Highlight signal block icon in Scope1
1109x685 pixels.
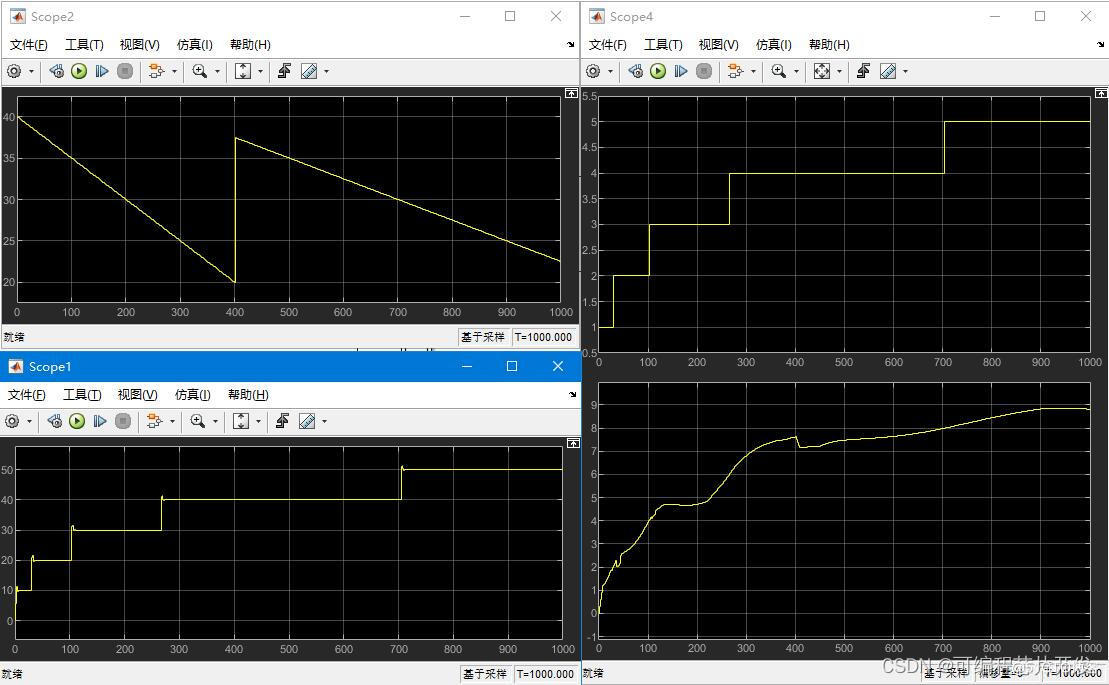[153, 421]
